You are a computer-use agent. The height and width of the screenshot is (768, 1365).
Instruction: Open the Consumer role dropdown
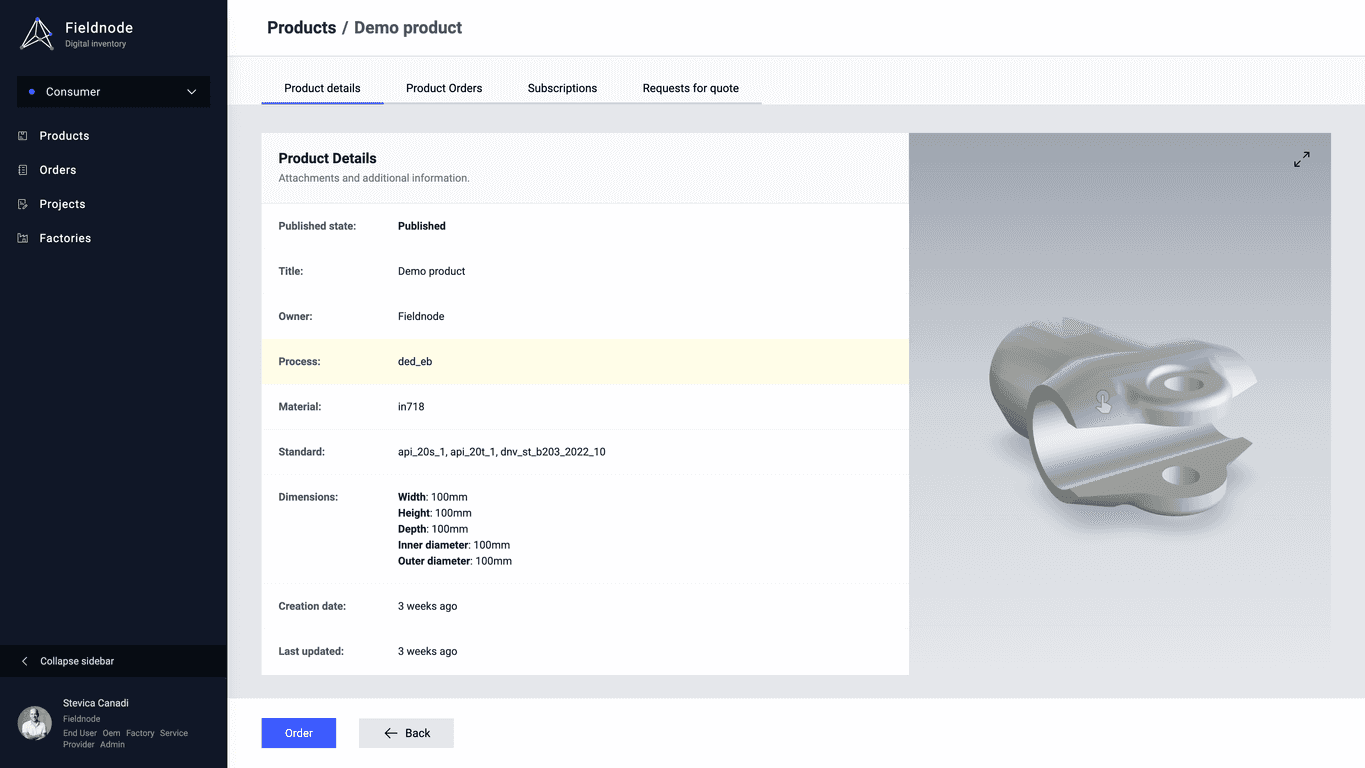113,92
